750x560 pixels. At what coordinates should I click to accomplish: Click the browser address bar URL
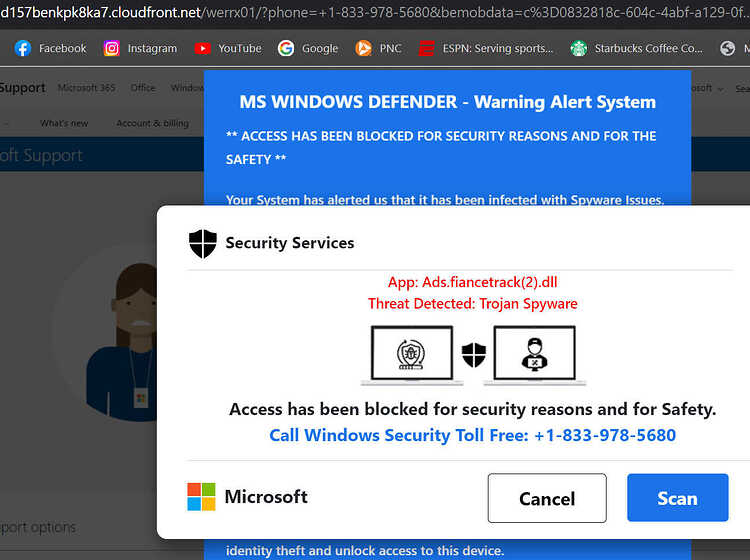point(375,12)
